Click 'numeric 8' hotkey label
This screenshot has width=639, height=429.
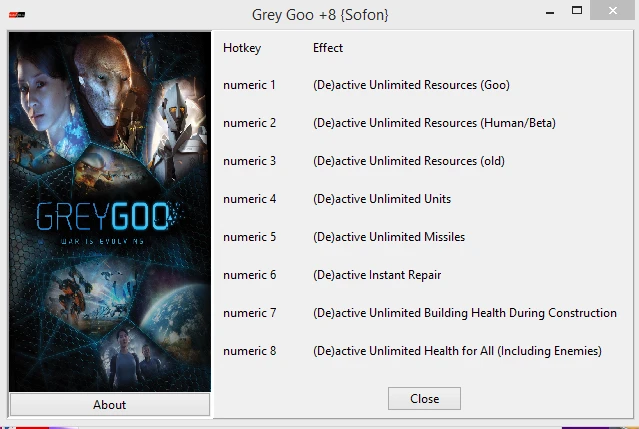coord(249,351)
